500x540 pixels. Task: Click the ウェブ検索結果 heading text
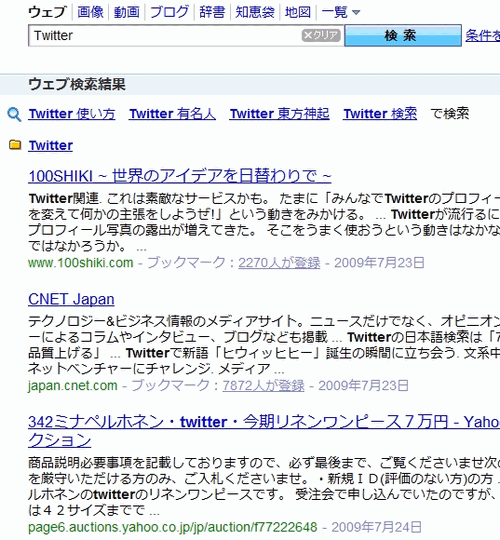[77, 84]
